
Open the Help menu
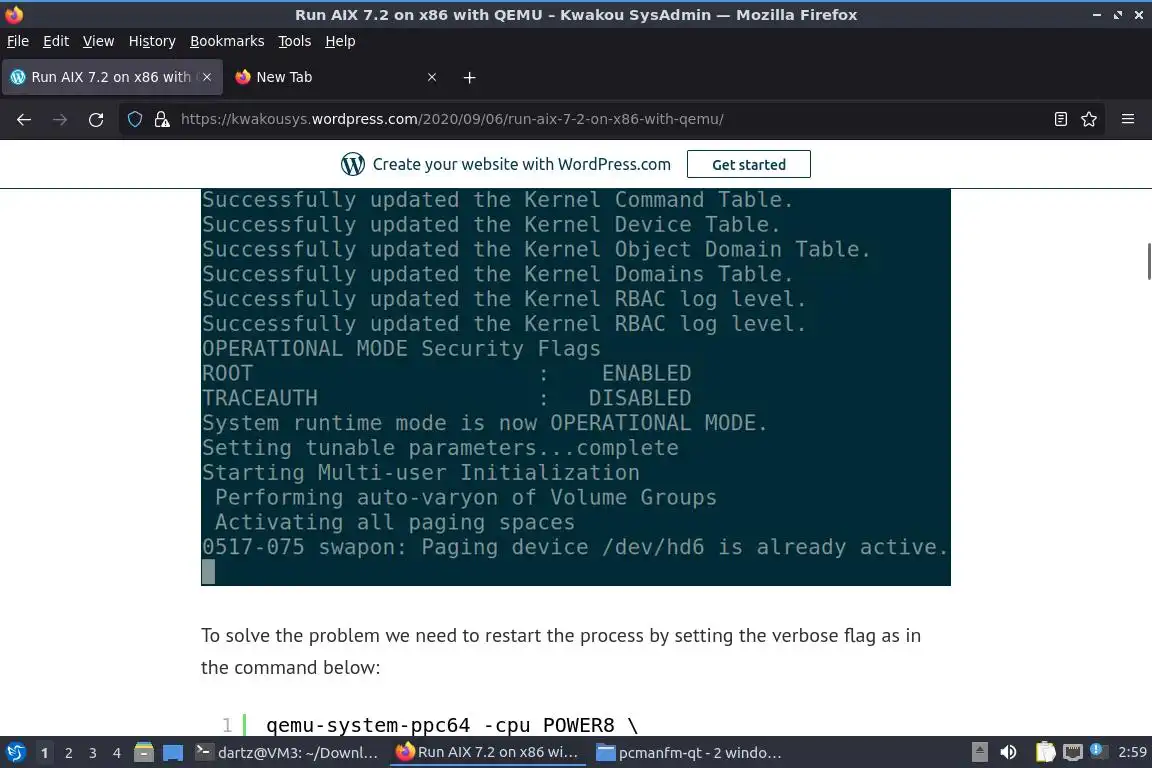tap(340, 41)
